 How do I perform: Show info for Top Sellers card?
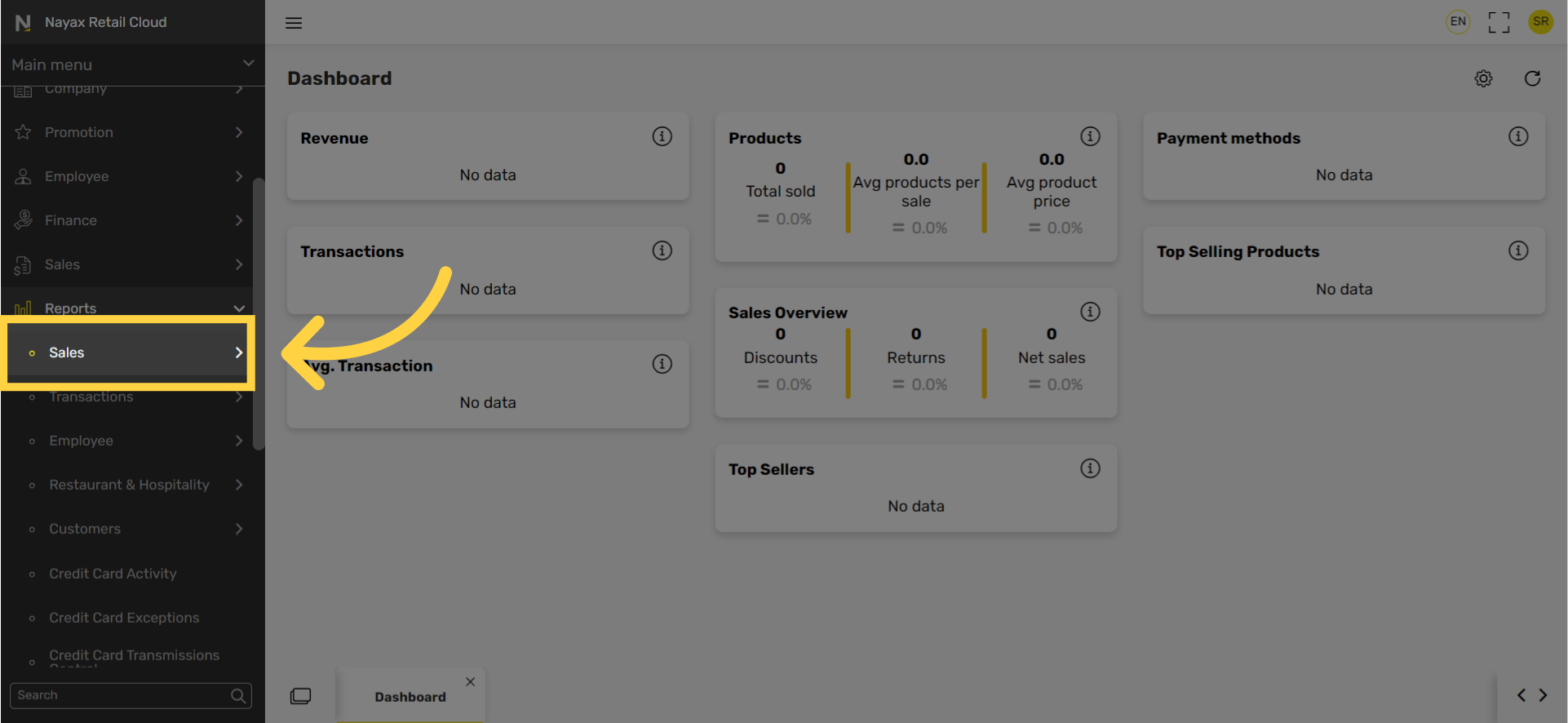pyautogui.click(x=1090, y=468)
